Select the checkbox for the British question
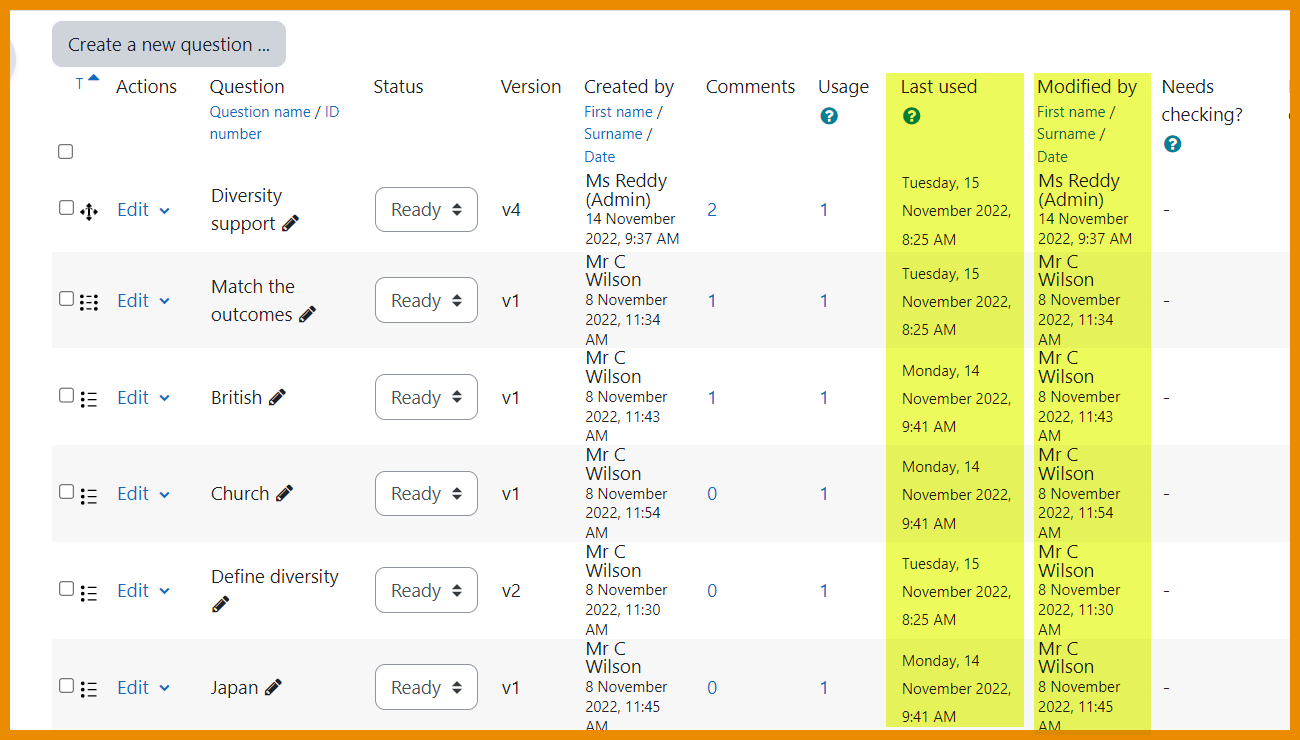Image resolution: width=1300 pixels, height=740 pixels. [x=66, y=396]
